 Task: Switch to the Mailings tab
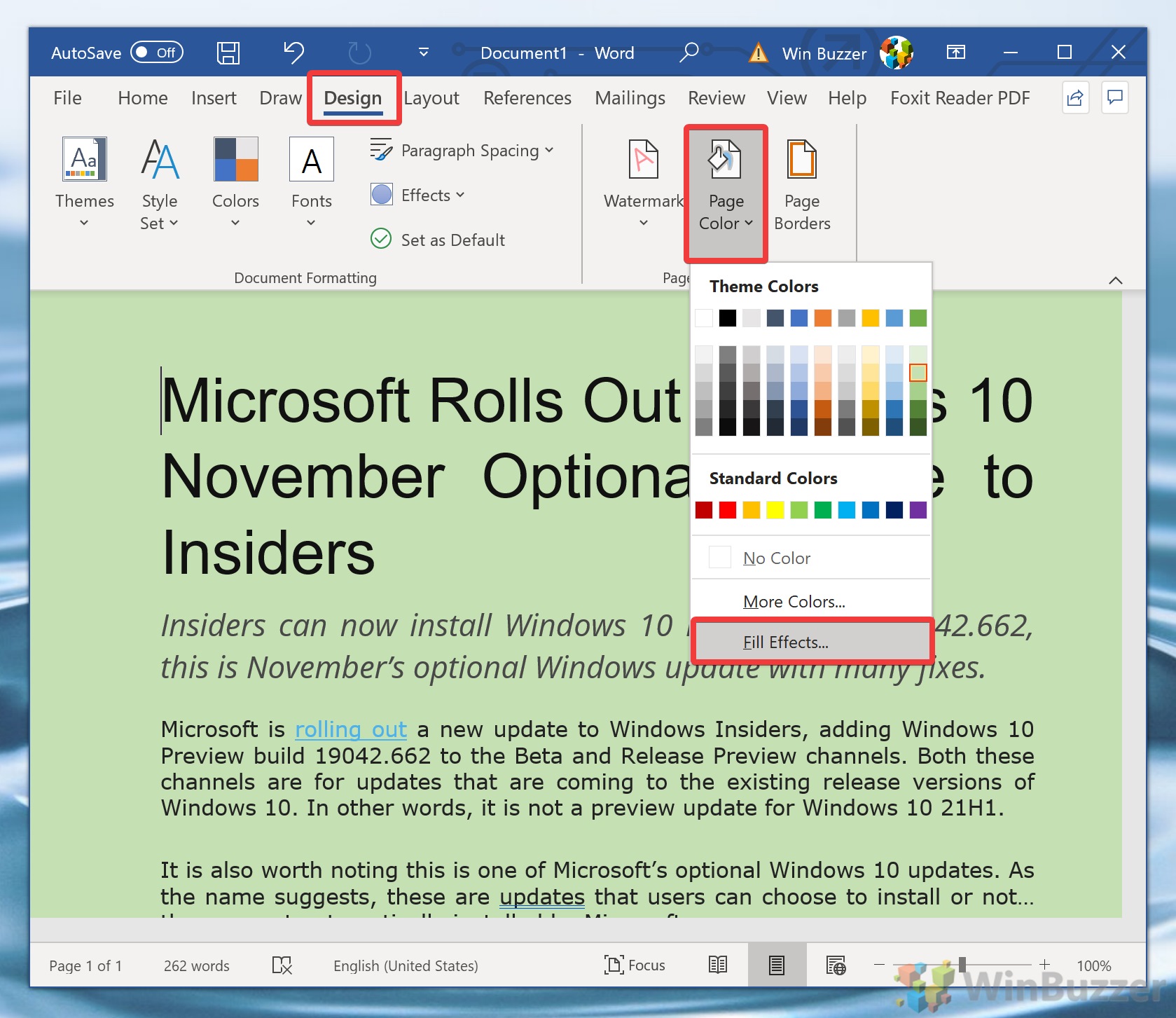(x=630, y=98)
